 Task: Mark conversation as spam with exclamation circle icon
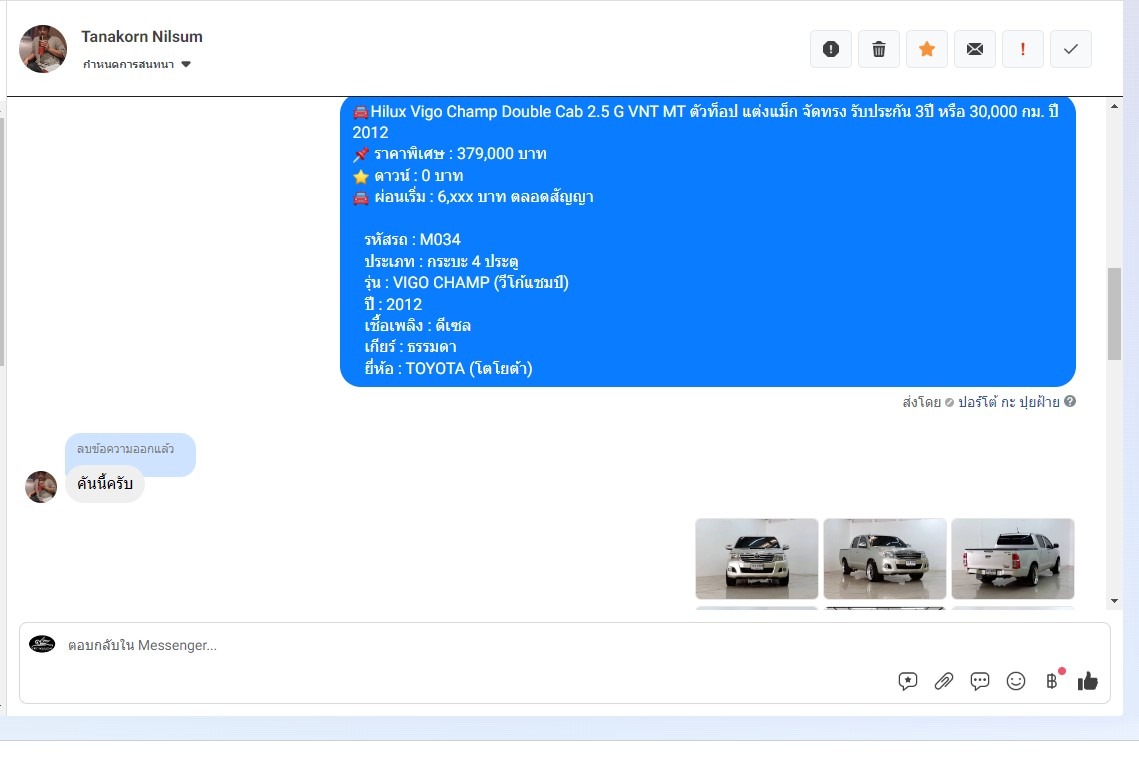[830, 49]
